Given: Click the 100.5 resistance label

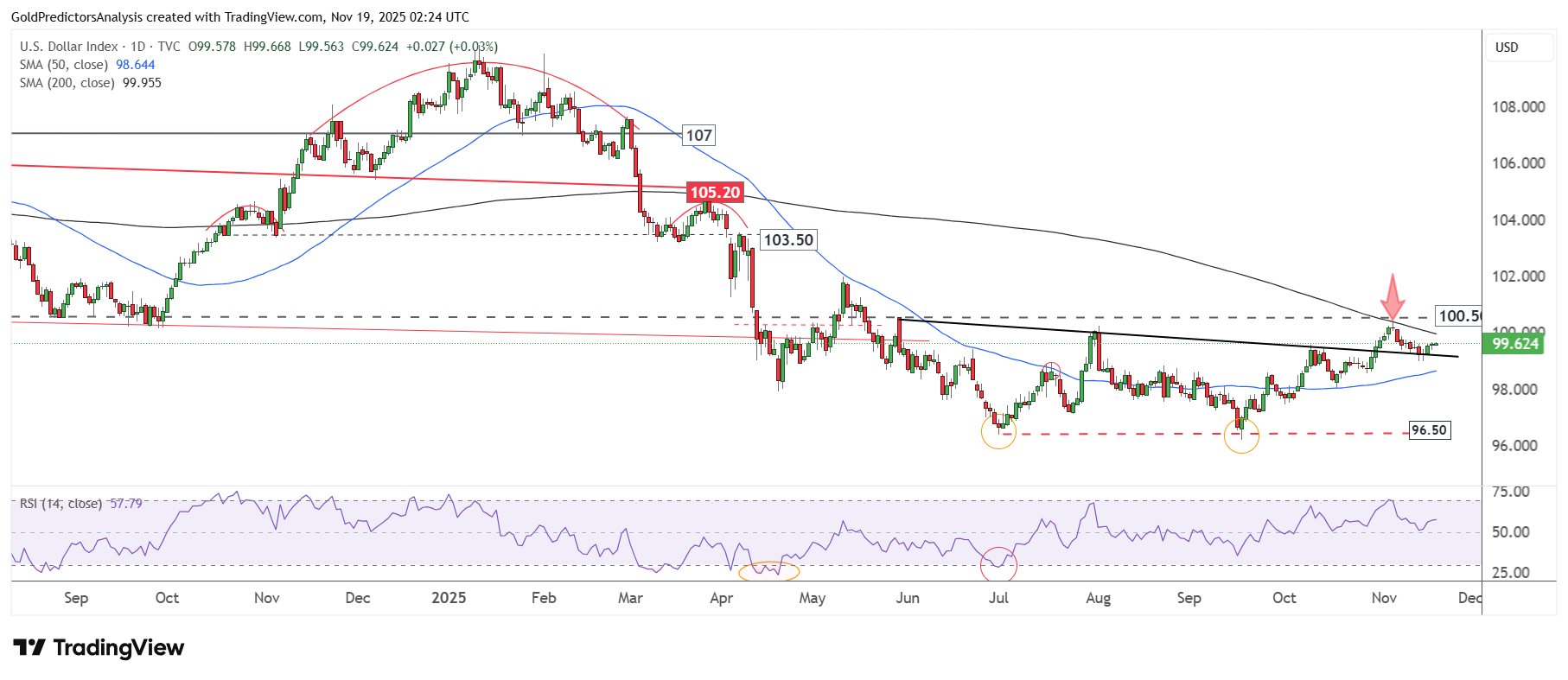Looking at the screenshot, I should click(x=1458, y=316).
